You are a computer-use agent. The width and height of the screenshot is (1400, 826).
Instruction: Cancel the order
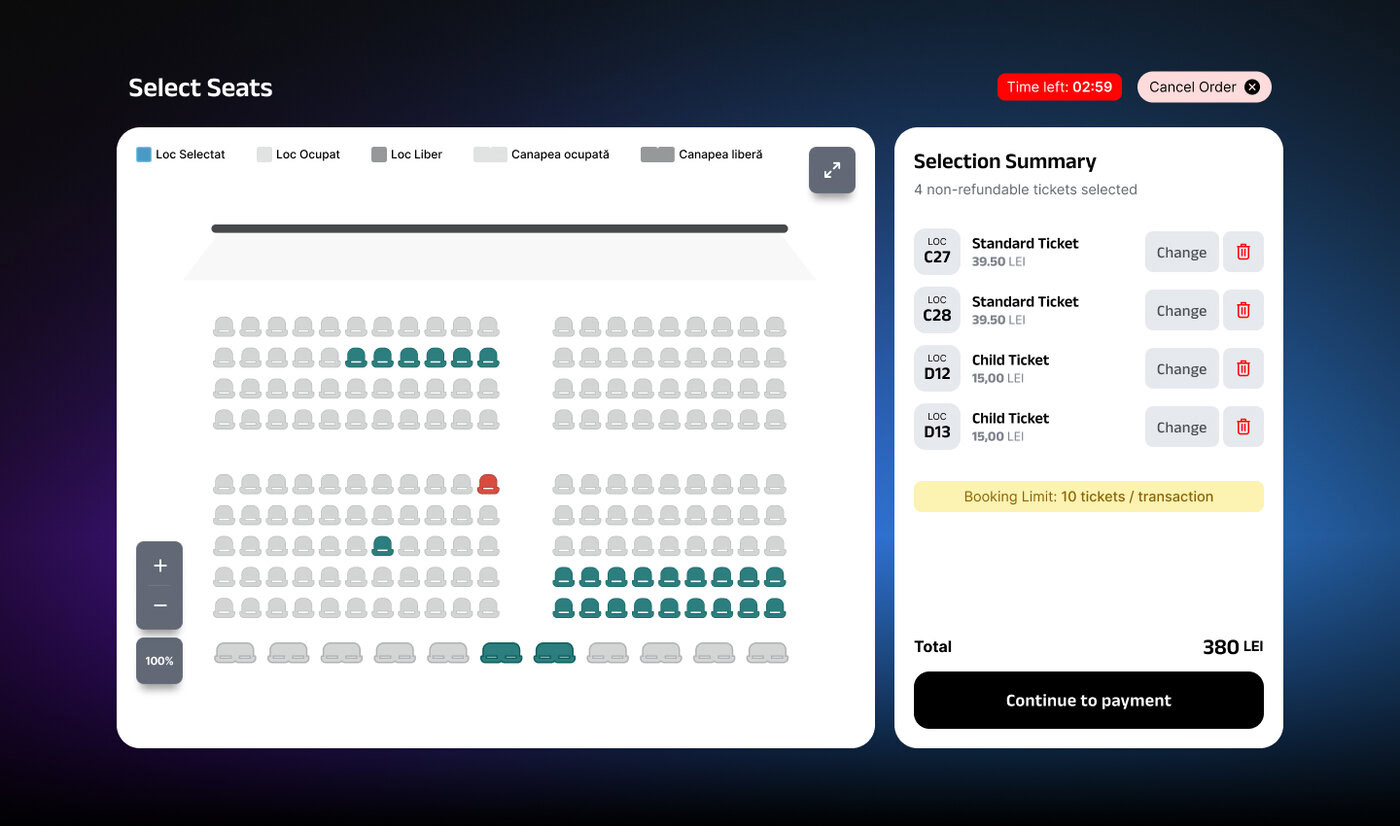pos(1204,87)
